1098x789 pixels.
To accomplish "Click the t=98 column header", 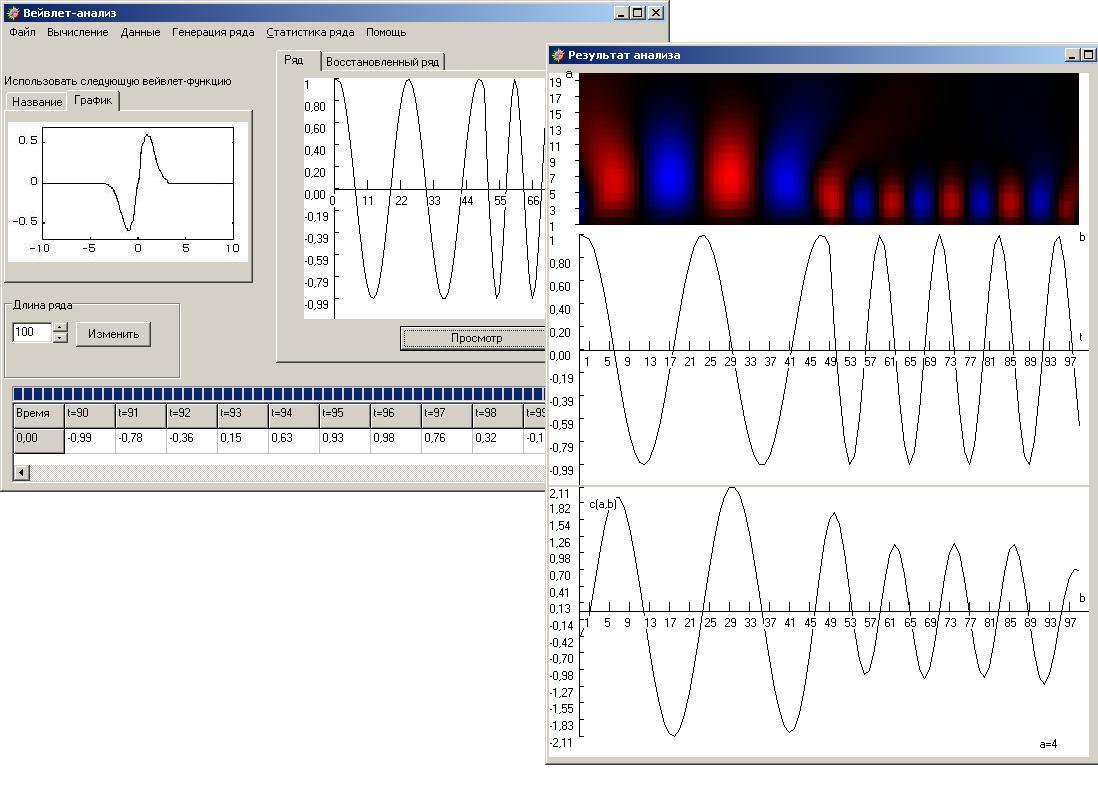I will coord(499,415).
